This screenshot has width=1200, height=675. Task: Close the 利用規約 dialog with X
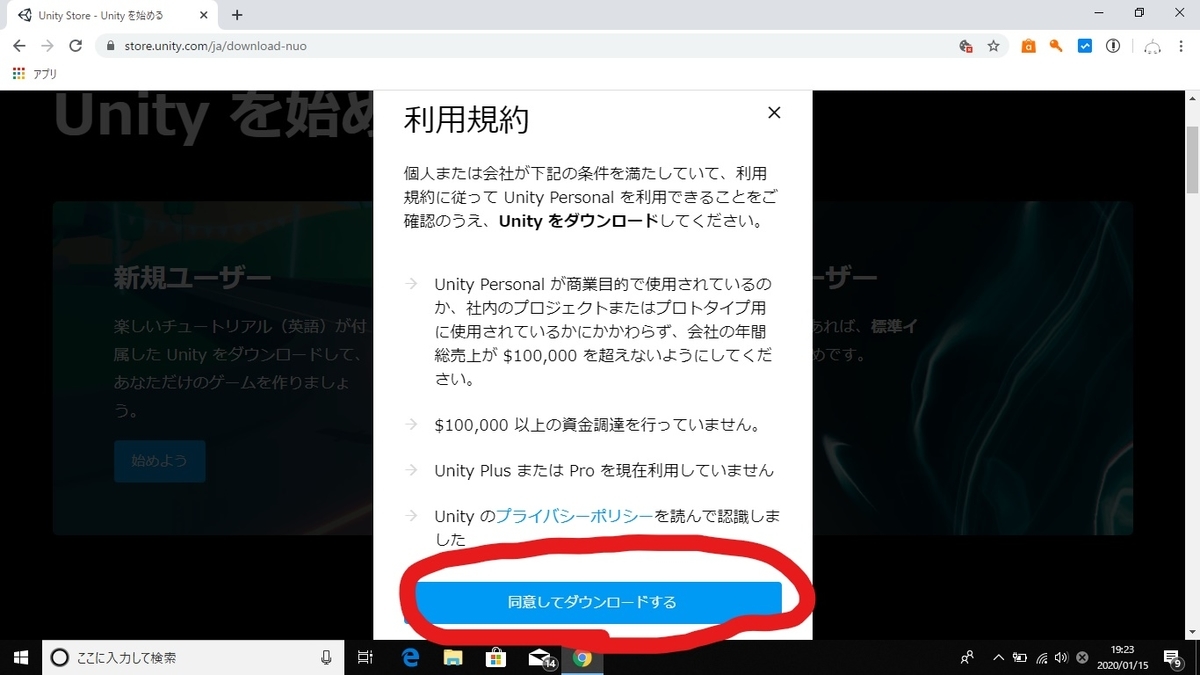[x=774, y=113]
